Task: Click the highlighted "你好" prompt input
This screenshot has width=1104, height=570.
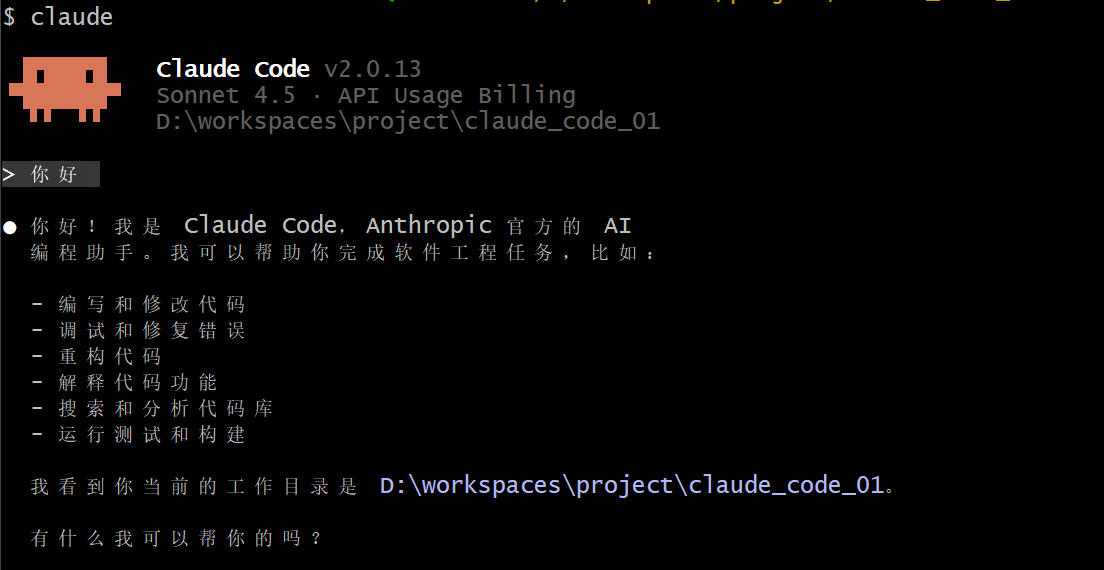Action: coord(54,175)
